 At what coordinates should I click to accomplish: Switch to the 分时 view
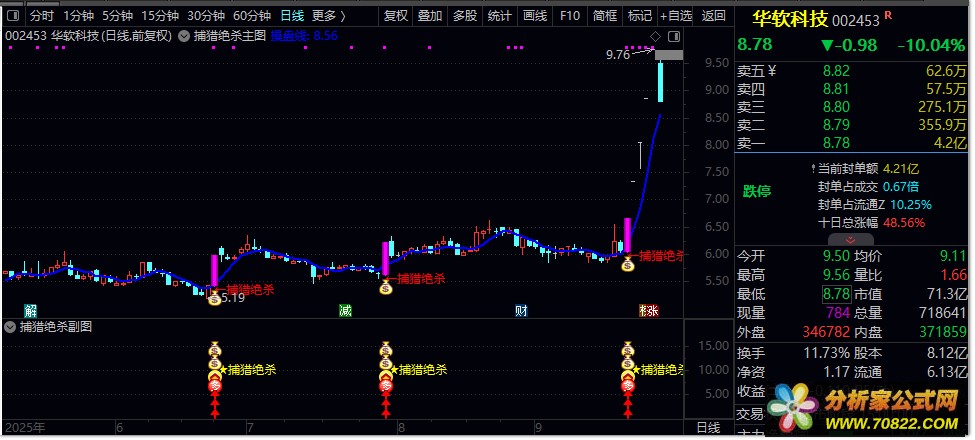[x=42, y=16]
